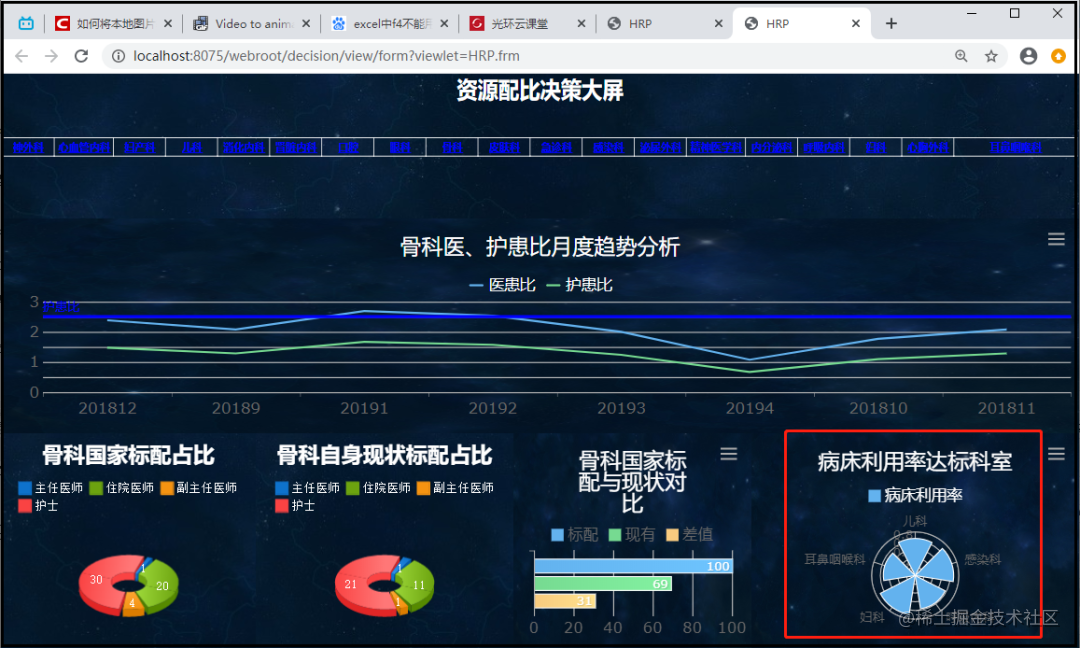
Task: Open the 消化内科 department link
Action: click(x=243, y=147)
